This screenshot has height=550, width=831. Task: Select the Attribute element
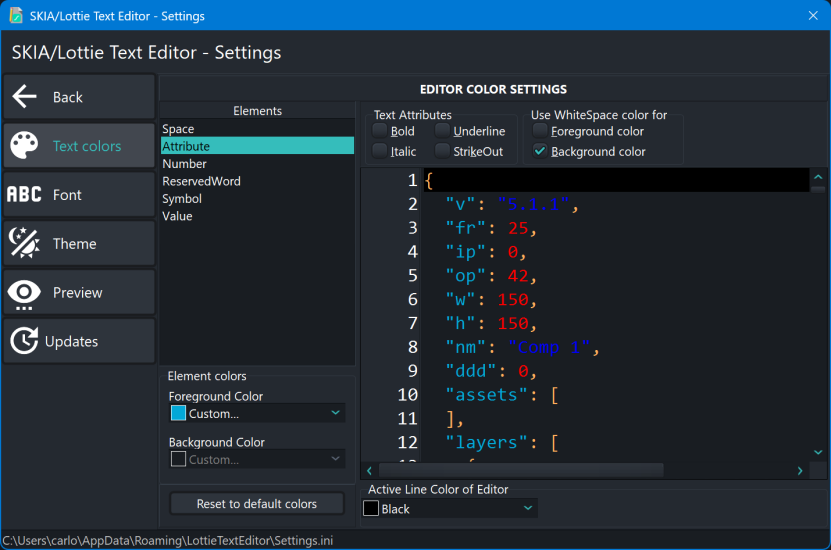258,146
